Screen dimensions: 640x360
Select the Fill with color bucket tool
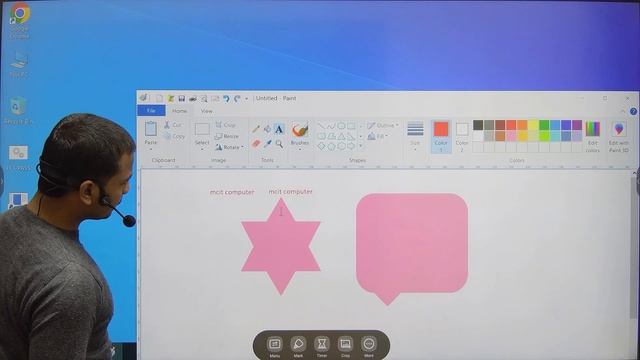267,129
